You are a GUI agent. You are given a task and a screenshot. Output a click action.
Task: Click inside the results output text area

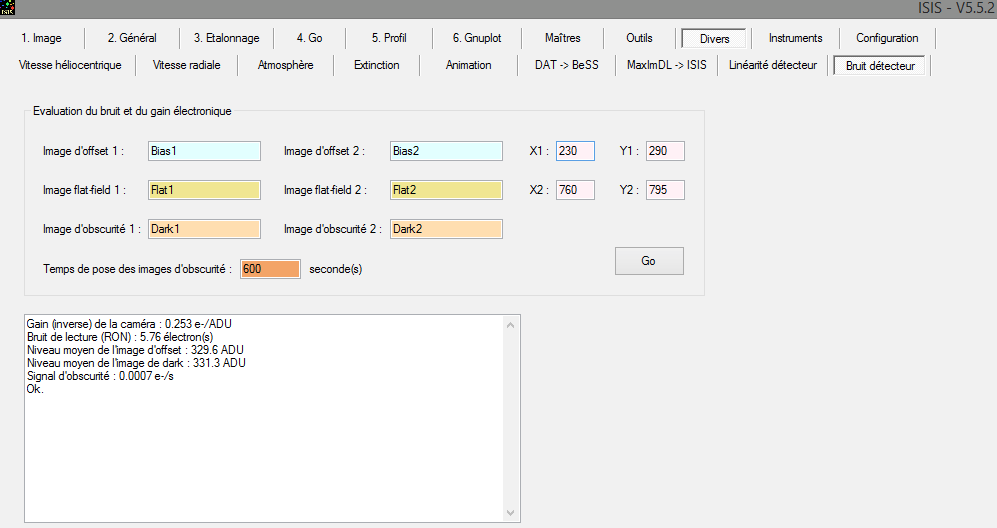(x=260, y=440)
